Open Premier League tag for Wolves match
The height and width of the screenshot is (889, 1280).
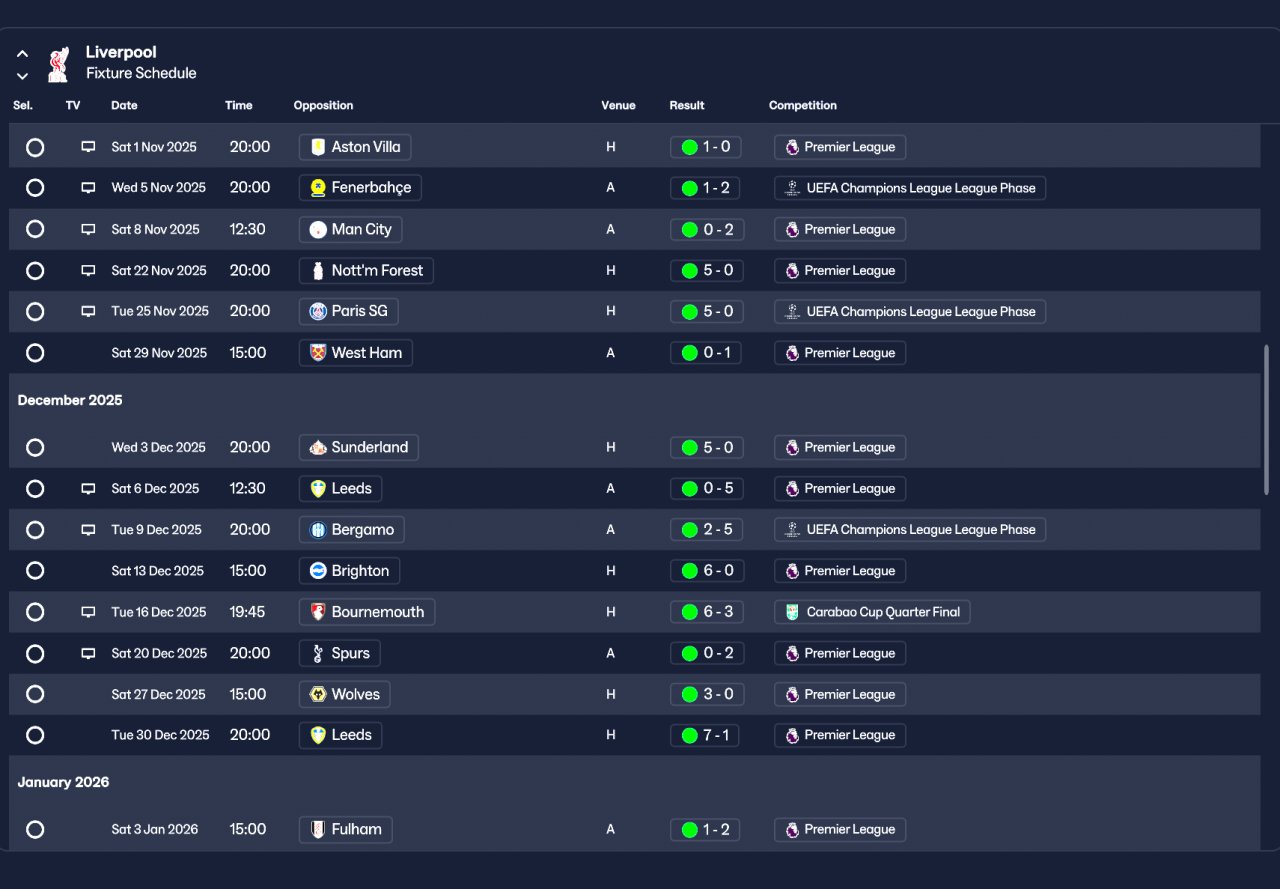coord(840,694)
